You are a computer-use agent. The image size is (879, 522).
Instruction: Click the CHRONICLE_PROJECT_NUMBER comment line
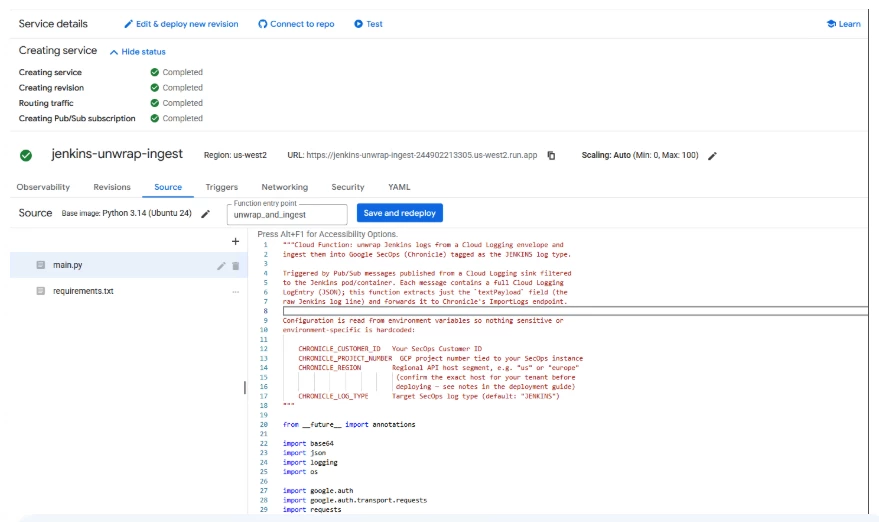tap(441, 358)
